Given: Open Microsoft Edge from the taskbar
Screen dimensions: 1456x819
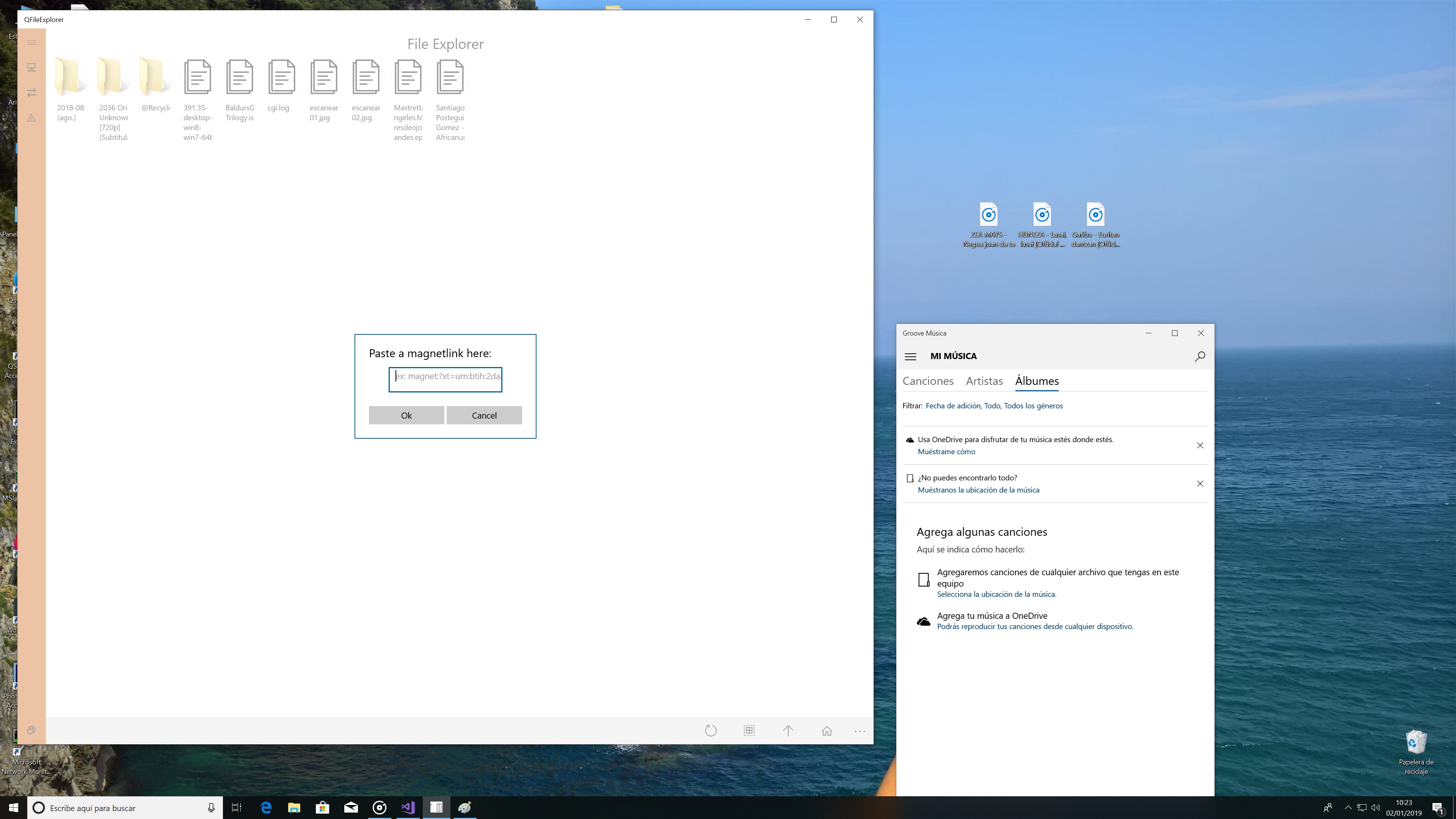Looking at the screenshot, I should pyautogui.click(x=266, y=807).
